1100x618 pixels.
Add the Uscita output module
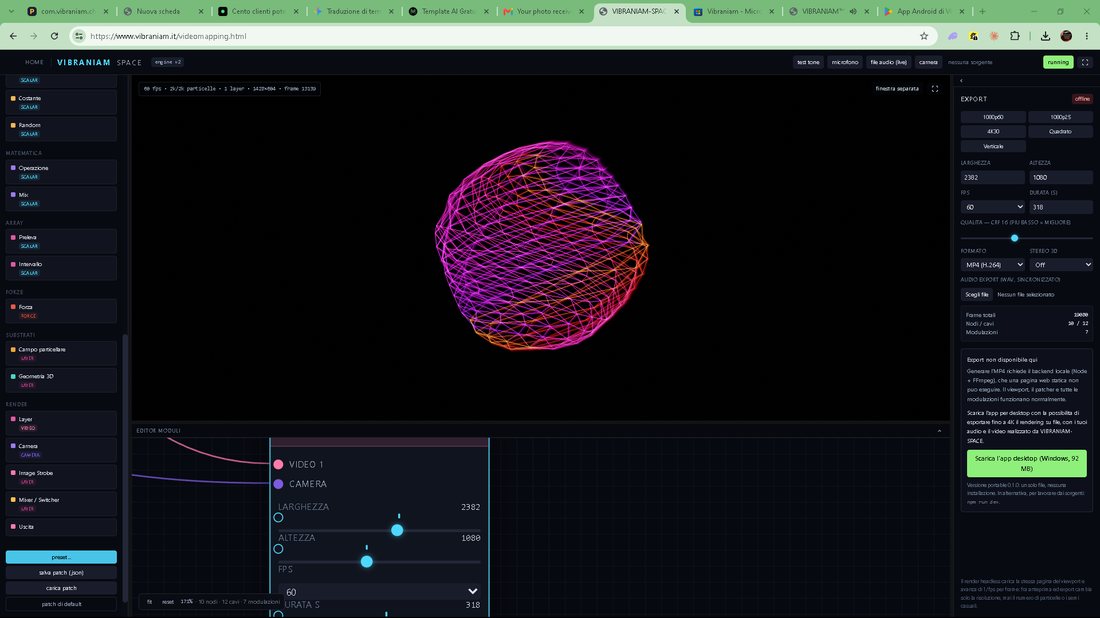[x=61, y=527]
